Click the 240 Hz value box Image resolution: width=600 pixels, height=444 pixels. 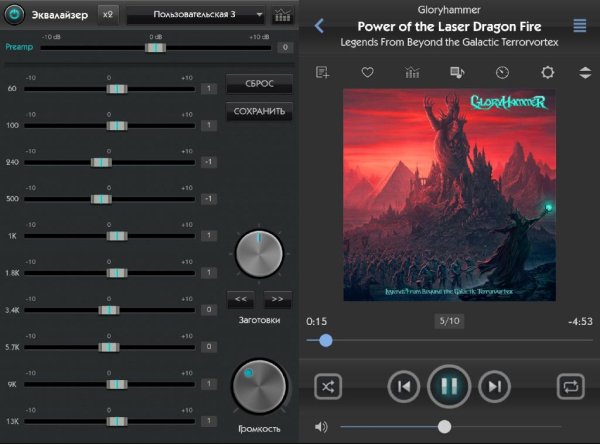pos(209,162)
